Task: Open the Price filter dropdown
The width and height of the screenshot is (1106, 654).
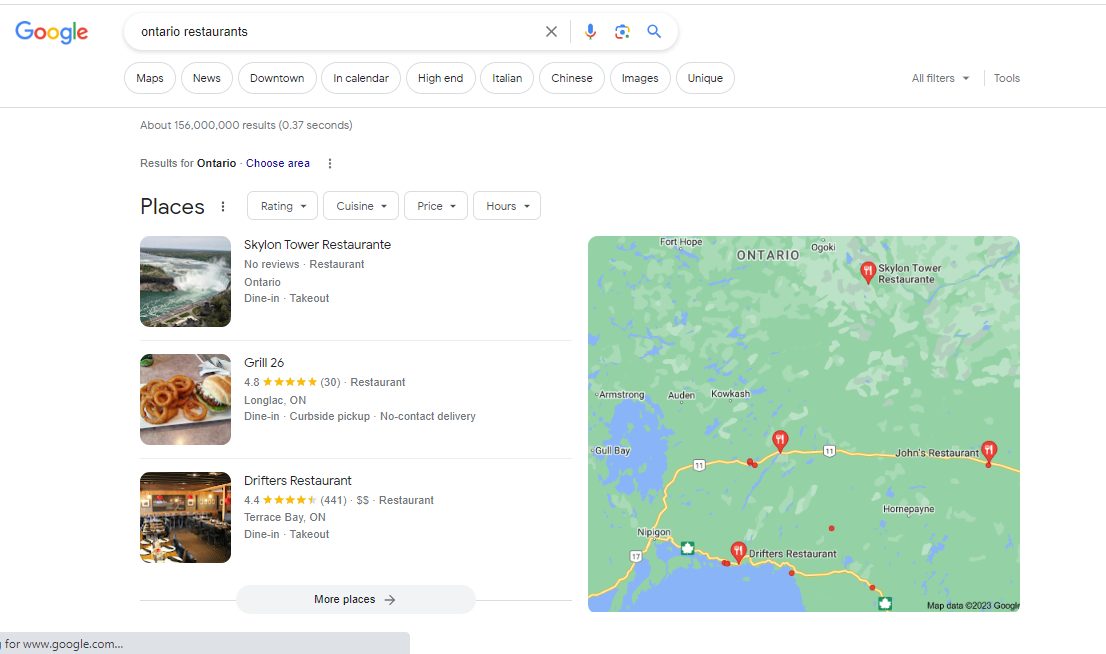Action: click(x=436, y=206)
